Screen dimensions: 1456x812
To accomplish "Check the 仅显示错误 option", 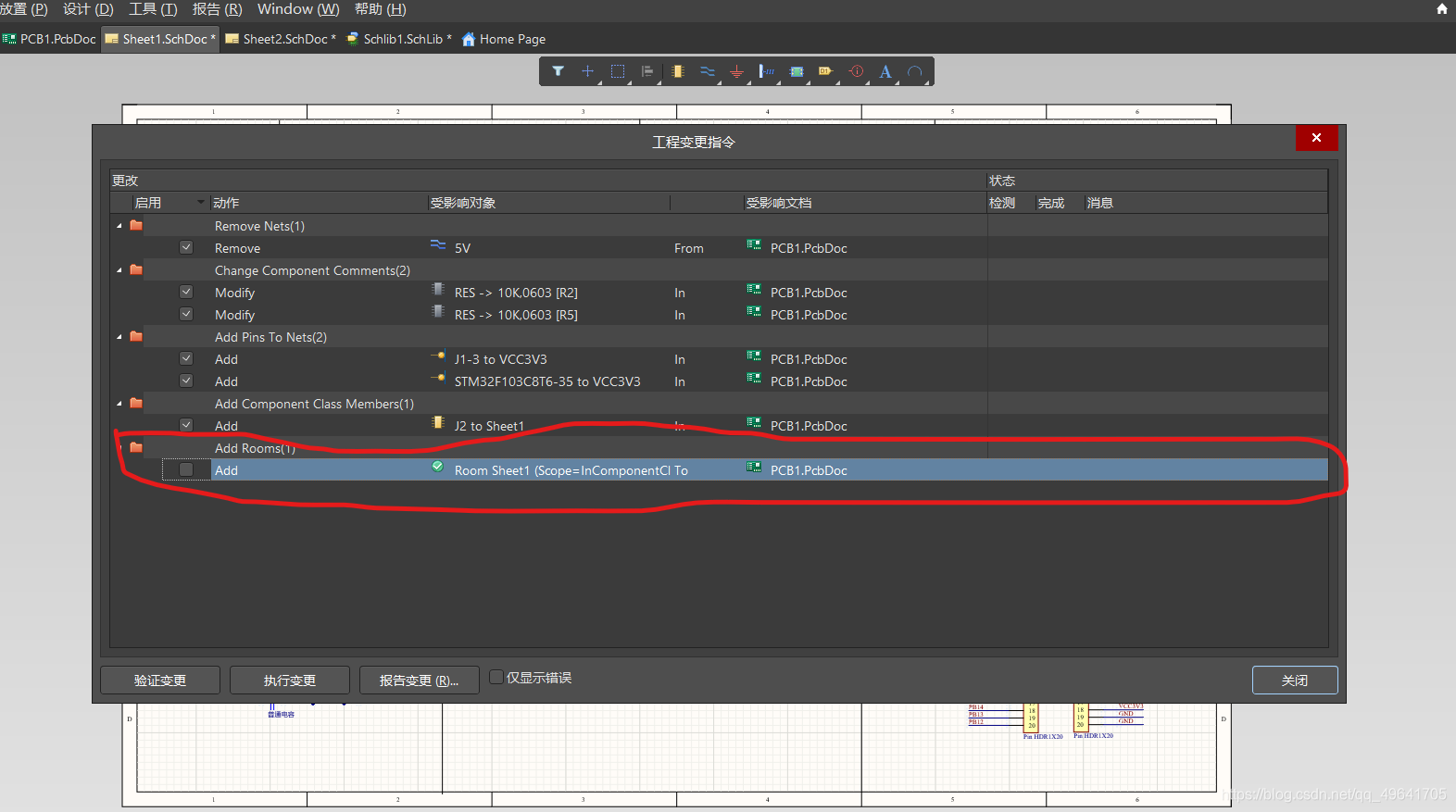I will tap(496, 677).
